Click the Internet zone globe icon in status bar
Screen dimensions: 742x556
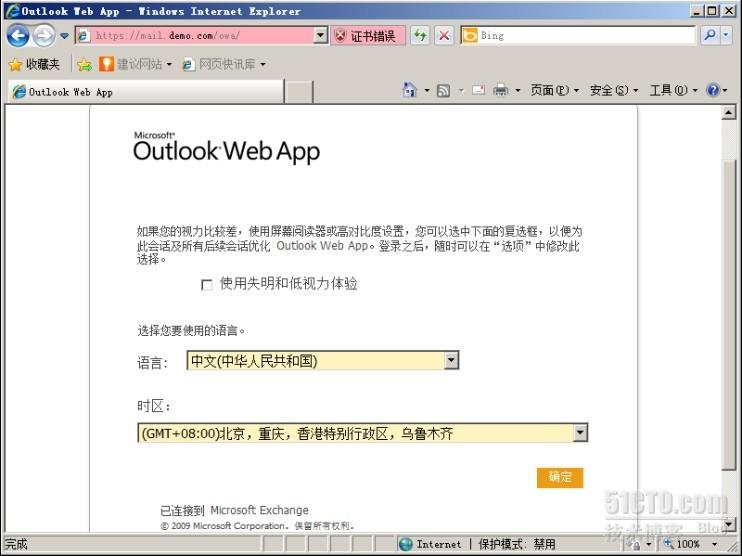tap(406, 544)
